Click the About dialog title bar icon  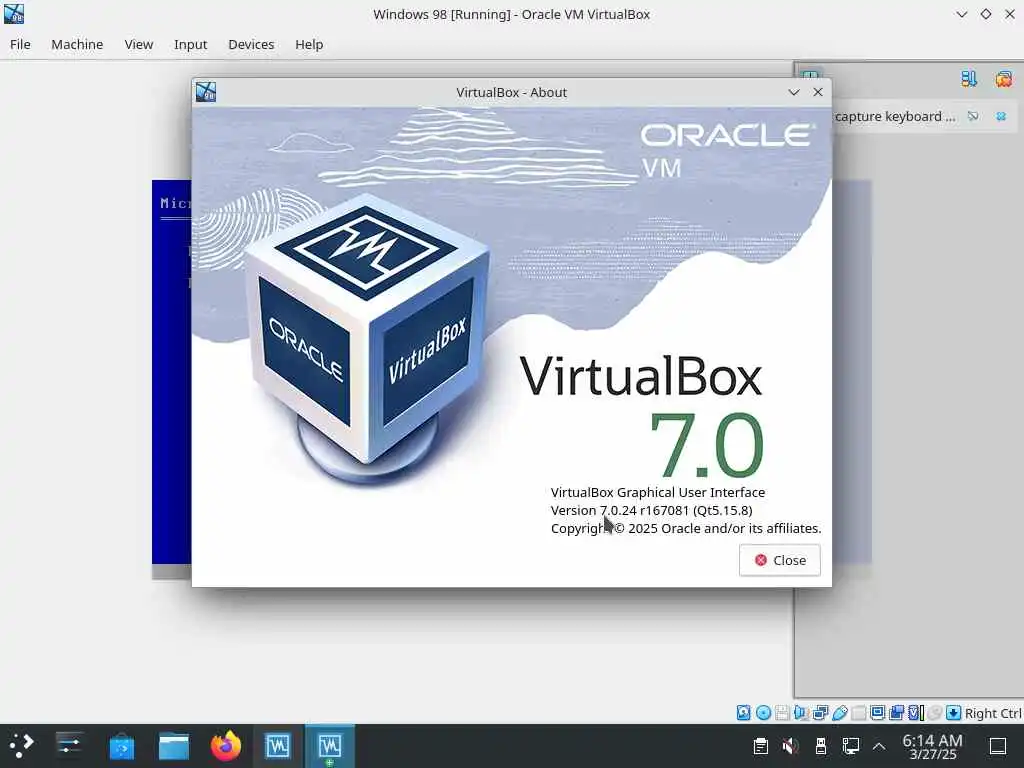206,92
